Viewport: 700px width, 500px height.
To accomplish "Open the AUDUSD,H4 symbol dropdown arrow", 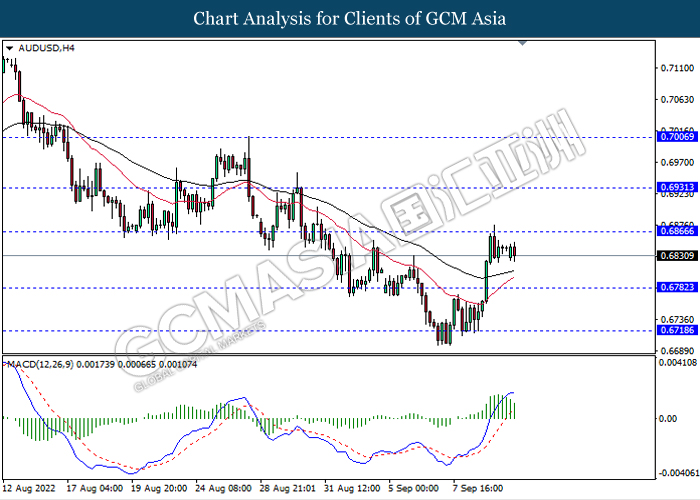I will [x=9, y=48].
